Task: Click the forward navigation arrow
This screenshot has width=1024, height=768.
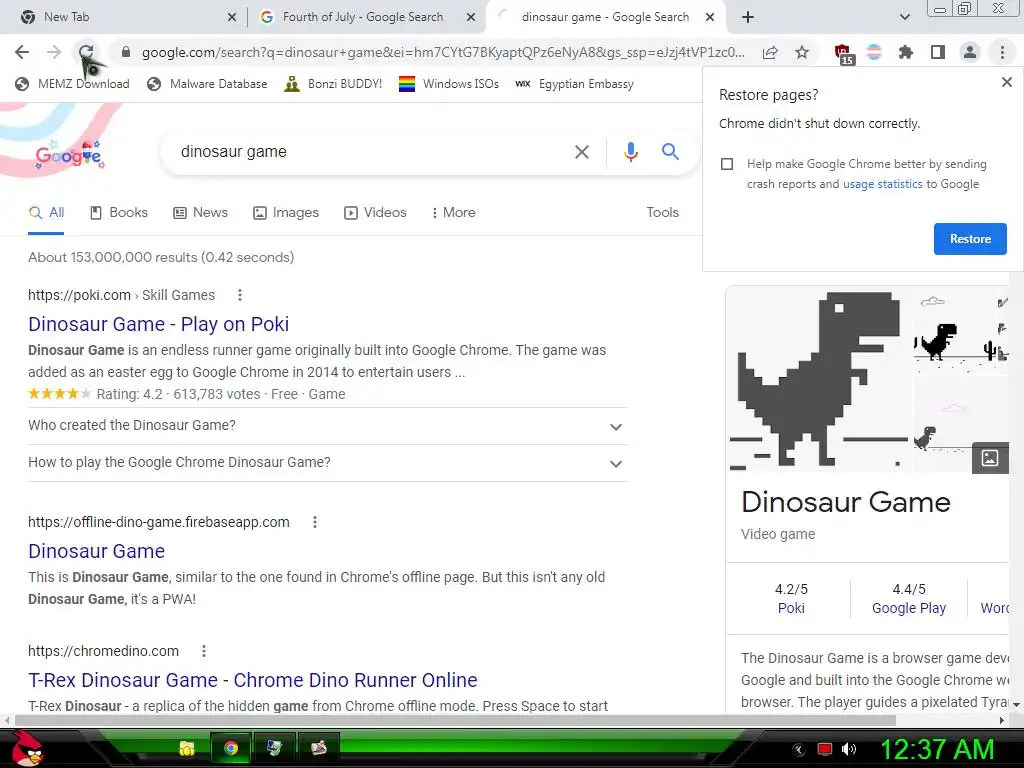Action: 54,52
